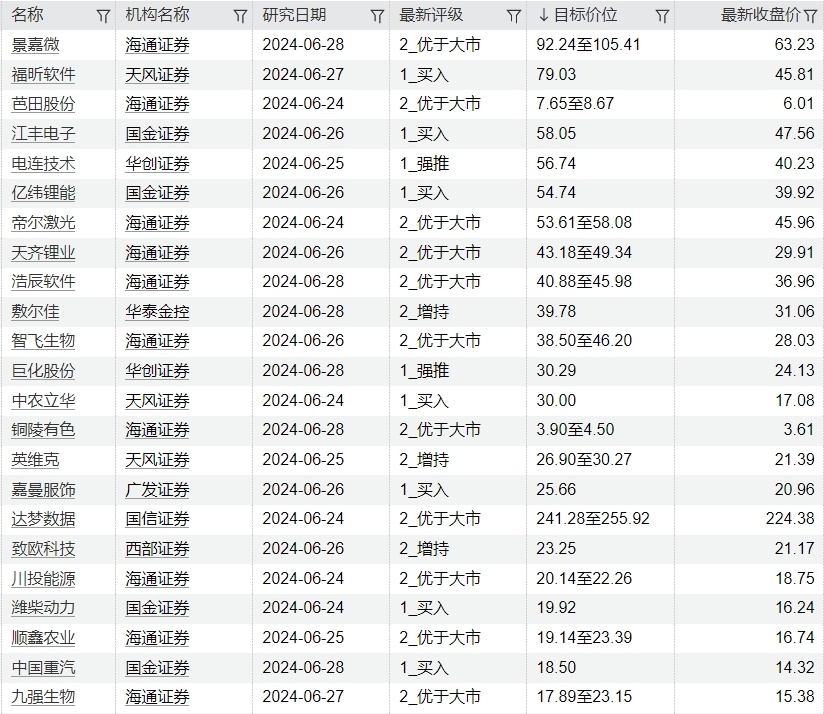Sort by 最新收盘价 column header
This screenshot has height=714, width=824.
tap(760, 15)
